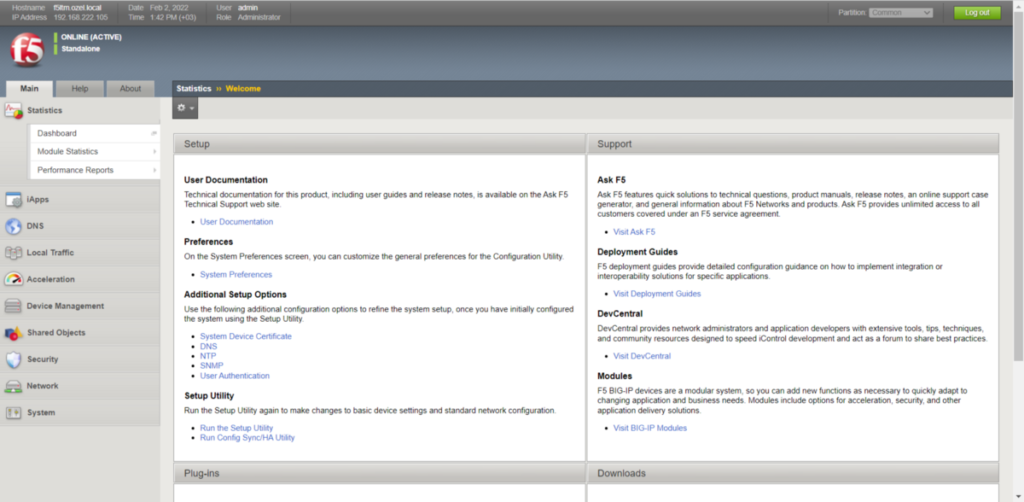Click the Visit BIG-IP Modules link
This screenshot has height=502, width=1024.
tap(650, 428)
